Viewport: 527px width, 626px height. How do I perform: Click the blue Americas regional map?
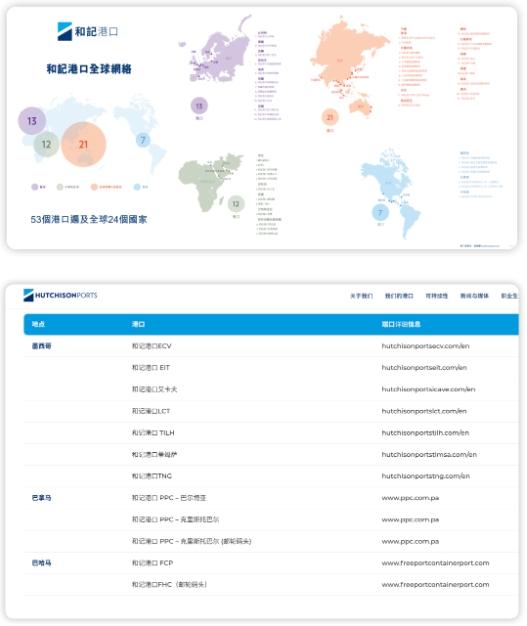(391, 192)
